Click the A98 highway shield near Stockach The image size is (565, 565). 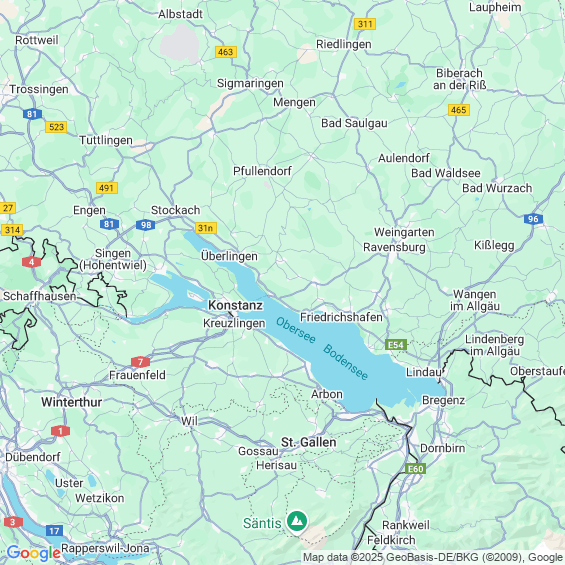(146, 225)
